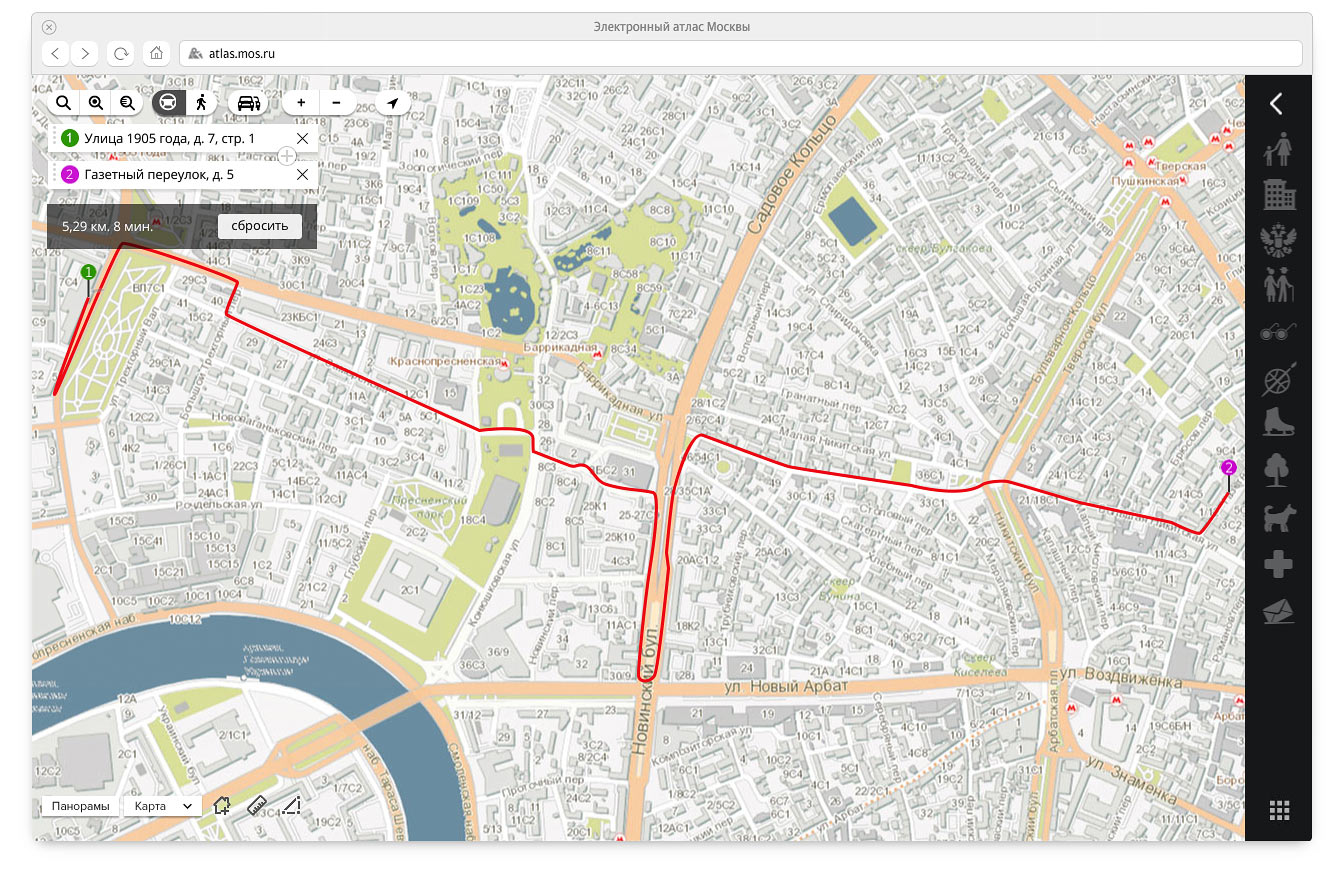Image resolution: width=1344 pixels, height=879 pixels.
Task: Open the ice skate rinks layer
Action: [1277, 423]
